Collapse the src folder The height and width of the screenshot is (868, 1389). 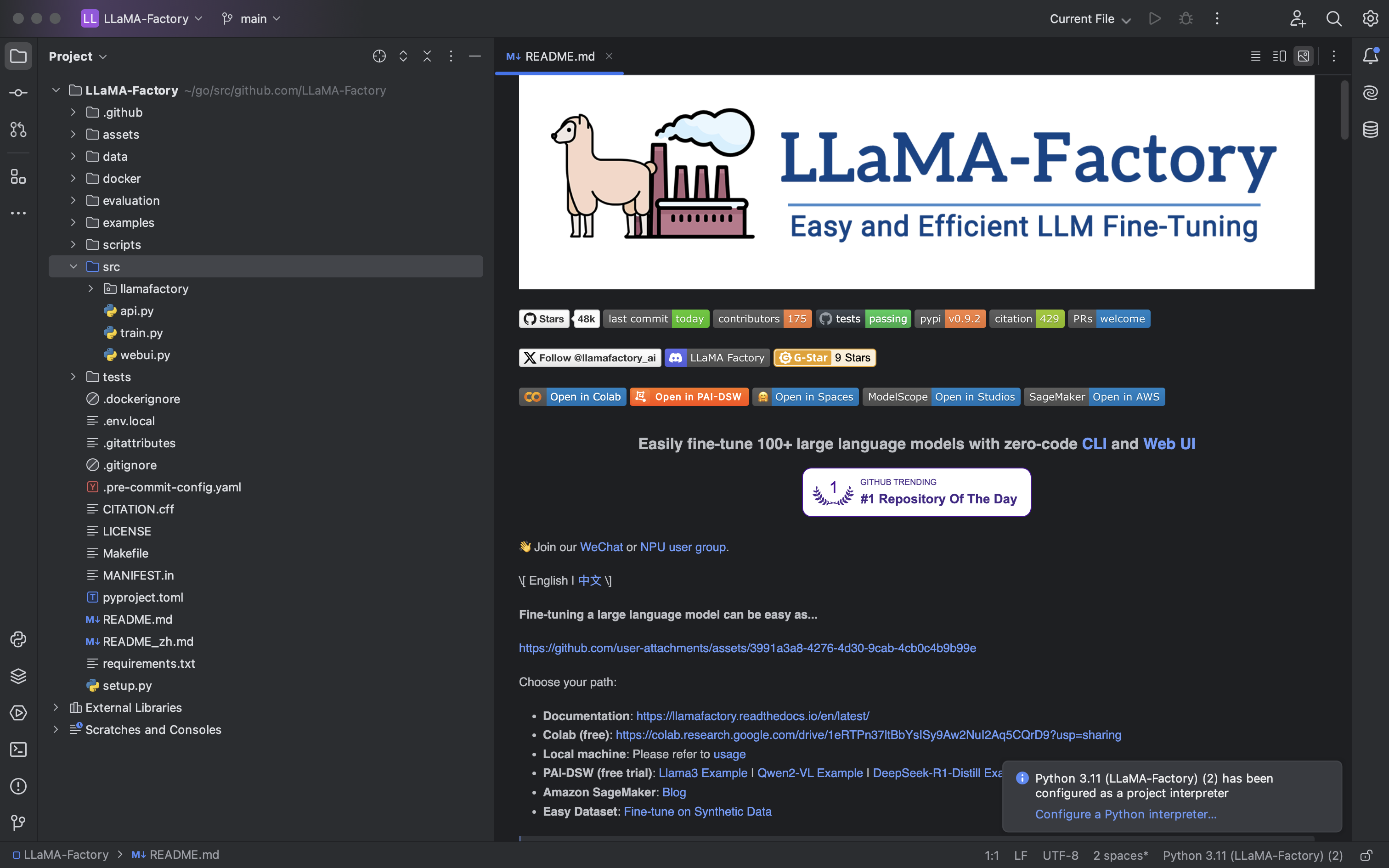(x=73, y=266)
